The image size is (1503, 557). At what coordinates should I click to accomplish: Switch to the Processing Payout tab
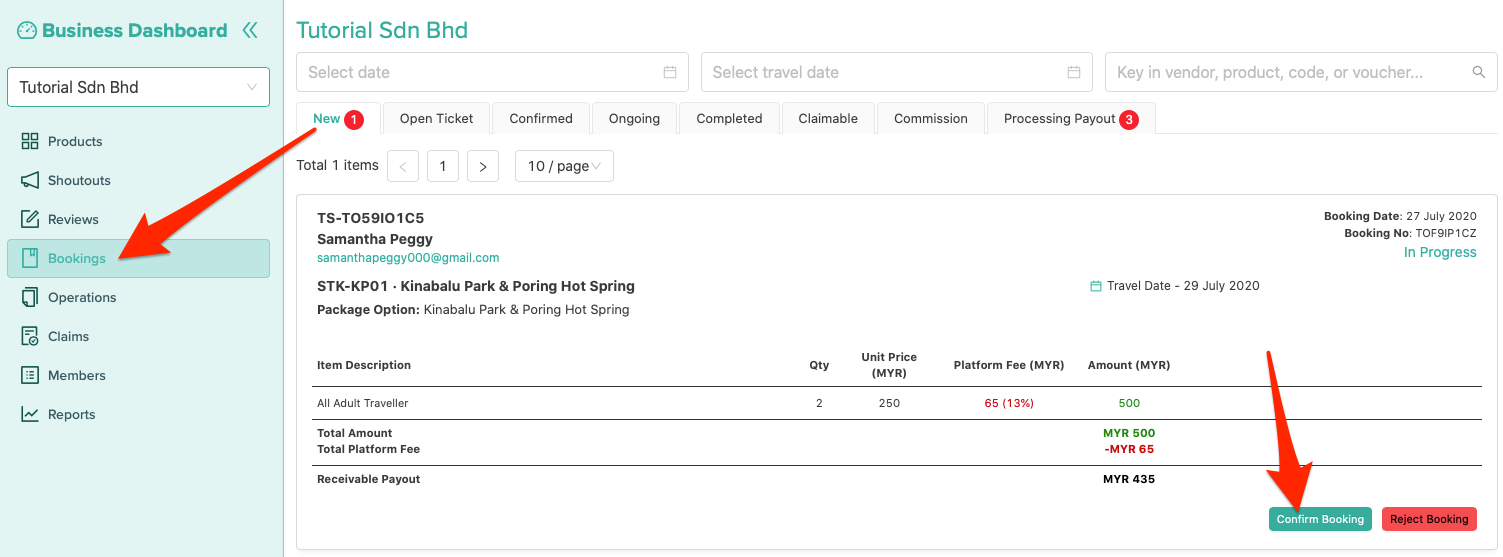click(1069, 118)
